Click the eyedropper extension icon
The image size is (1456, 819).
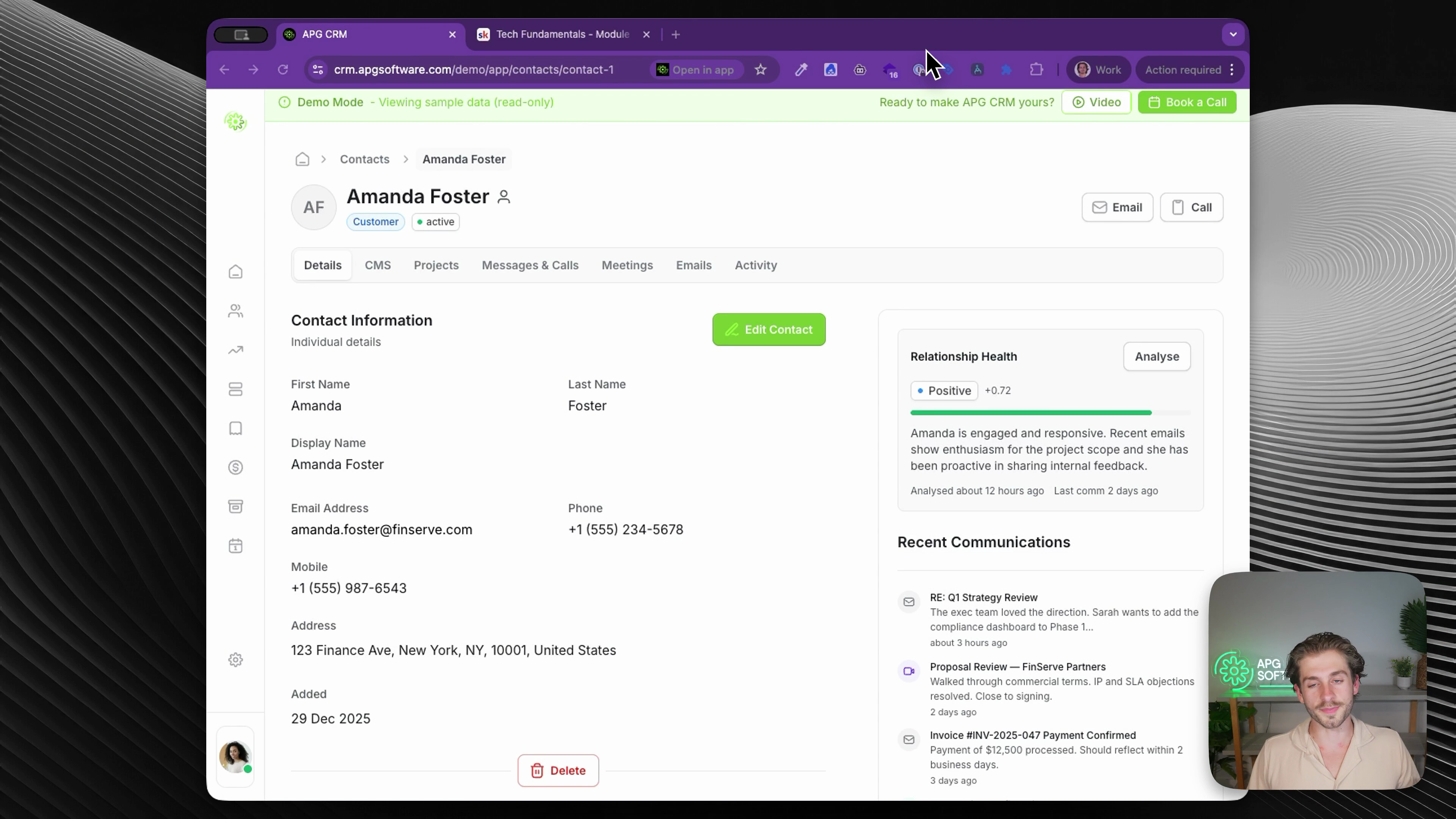801,69
